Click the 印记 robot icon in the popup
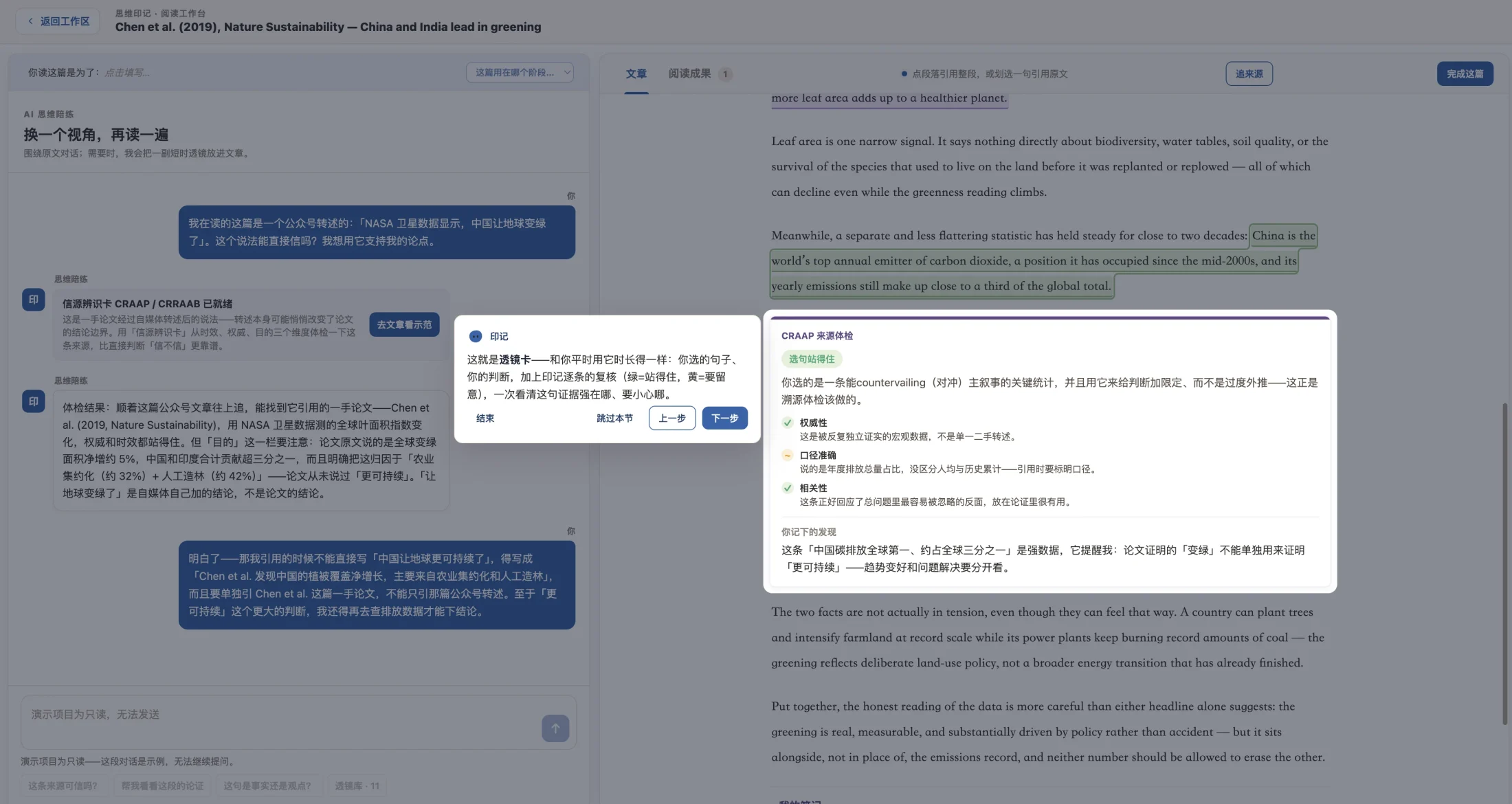 pyautogui.click(x=476, y=336)
